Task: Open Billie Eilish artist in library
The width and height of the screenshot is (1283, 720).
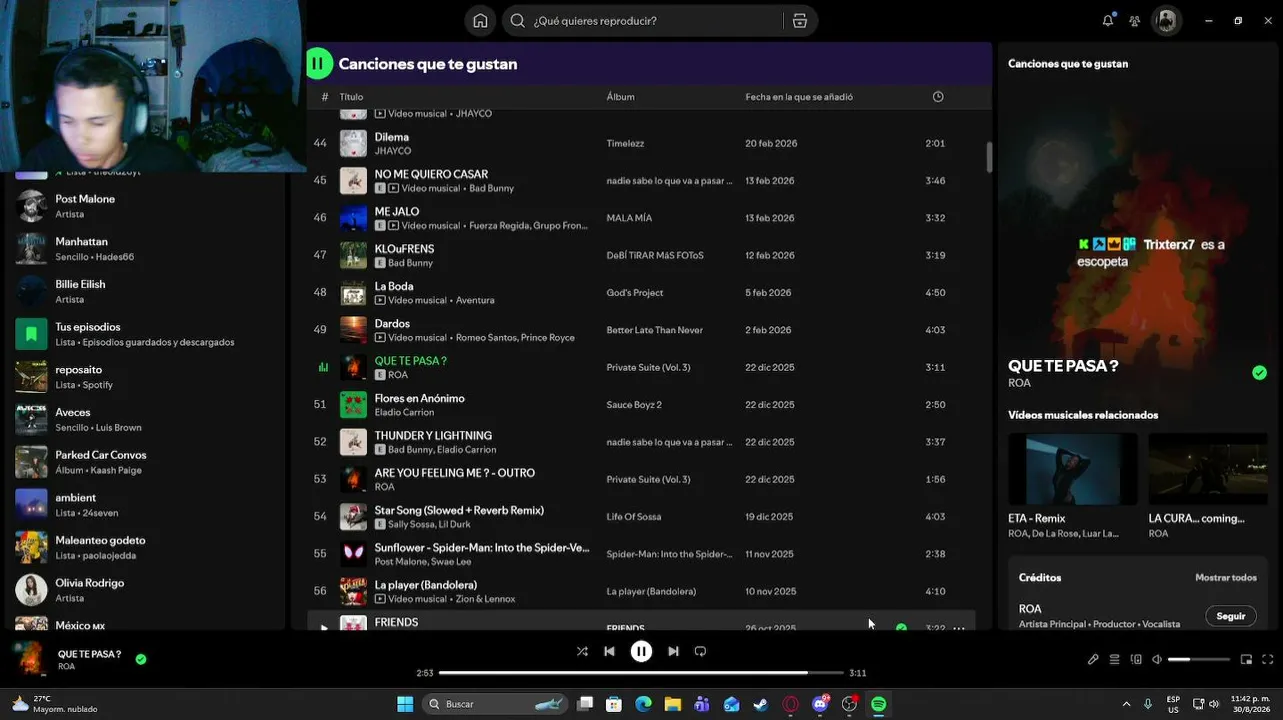Action: [x=145, y=292]
